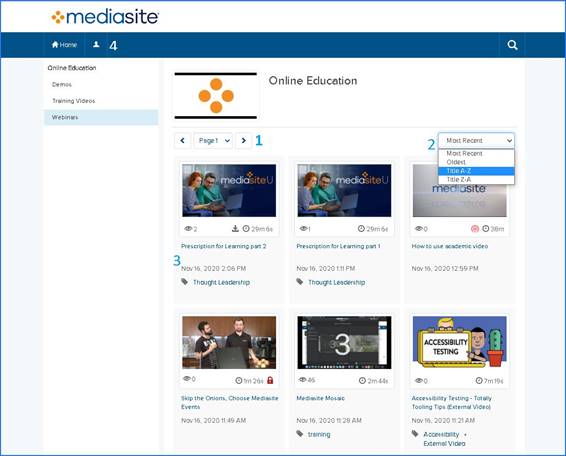Click the training tag link

(x=319, y=434)
